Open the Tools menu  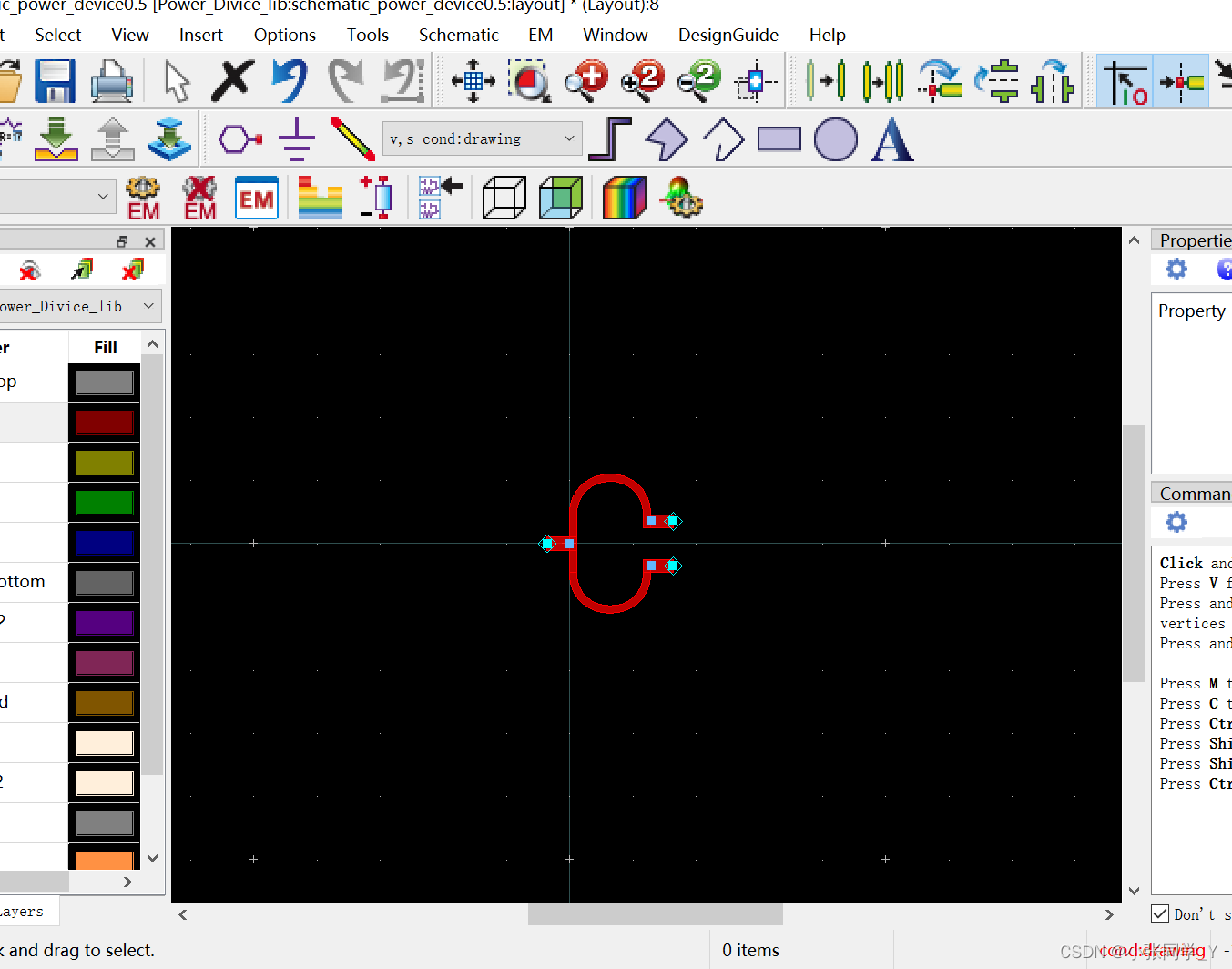368,35
